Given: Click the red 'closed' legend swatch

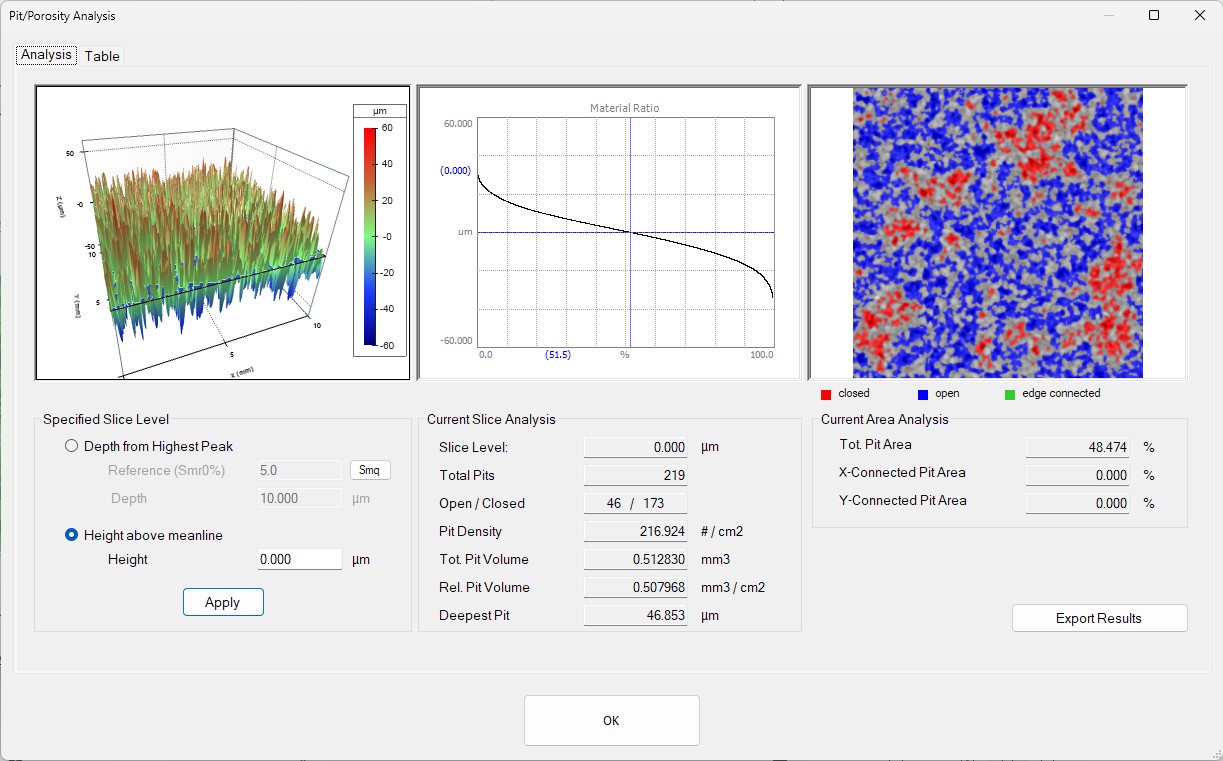Looking at the screenshot, I should [x=825, y=393].
